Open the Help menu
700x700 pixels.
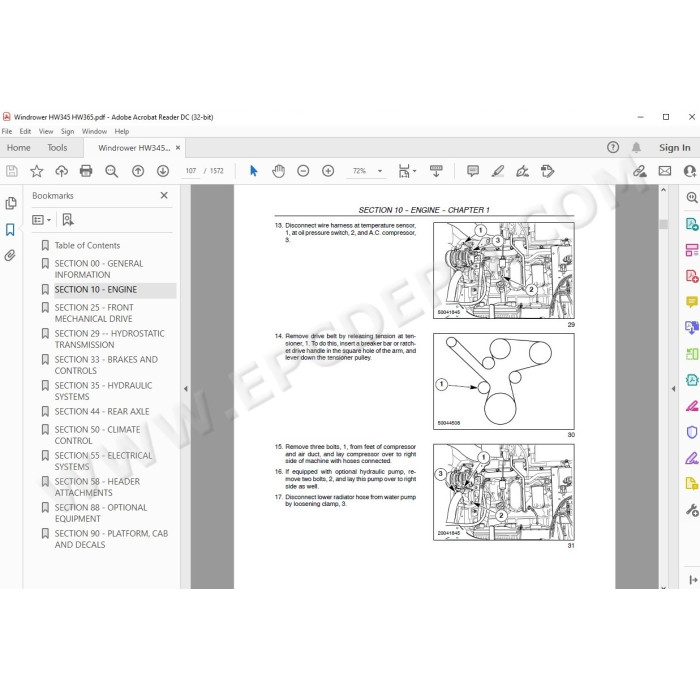(x=122, y=131)
